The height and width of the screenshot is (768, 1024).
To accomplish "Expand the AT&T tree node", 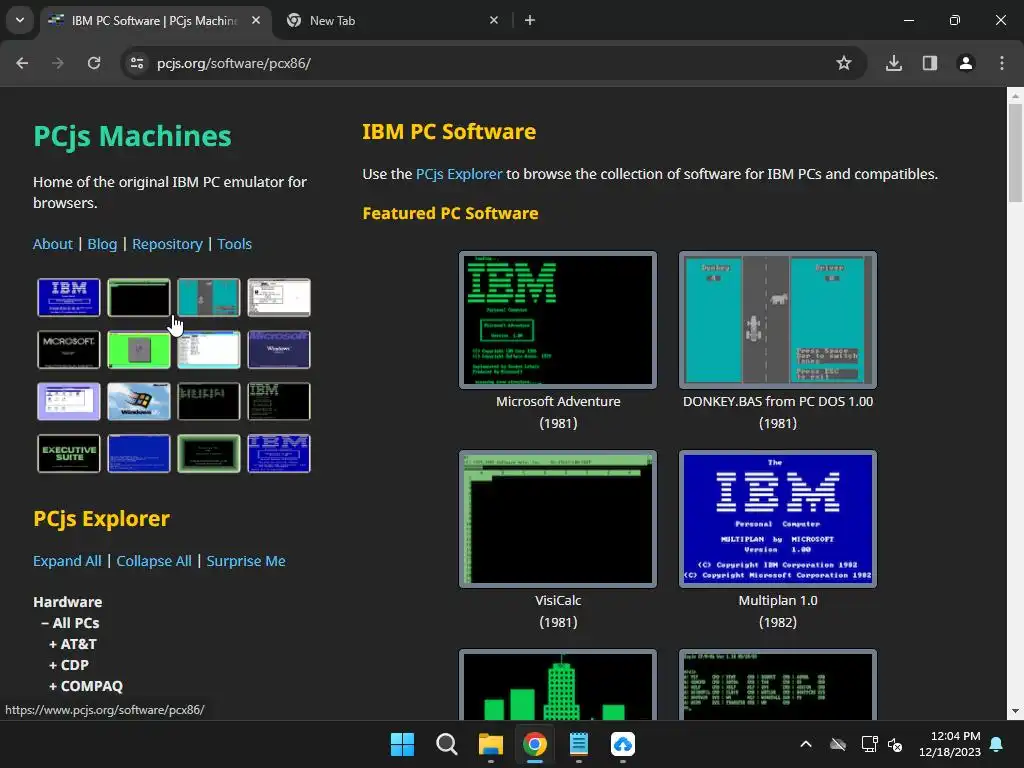I will point(72,644).
